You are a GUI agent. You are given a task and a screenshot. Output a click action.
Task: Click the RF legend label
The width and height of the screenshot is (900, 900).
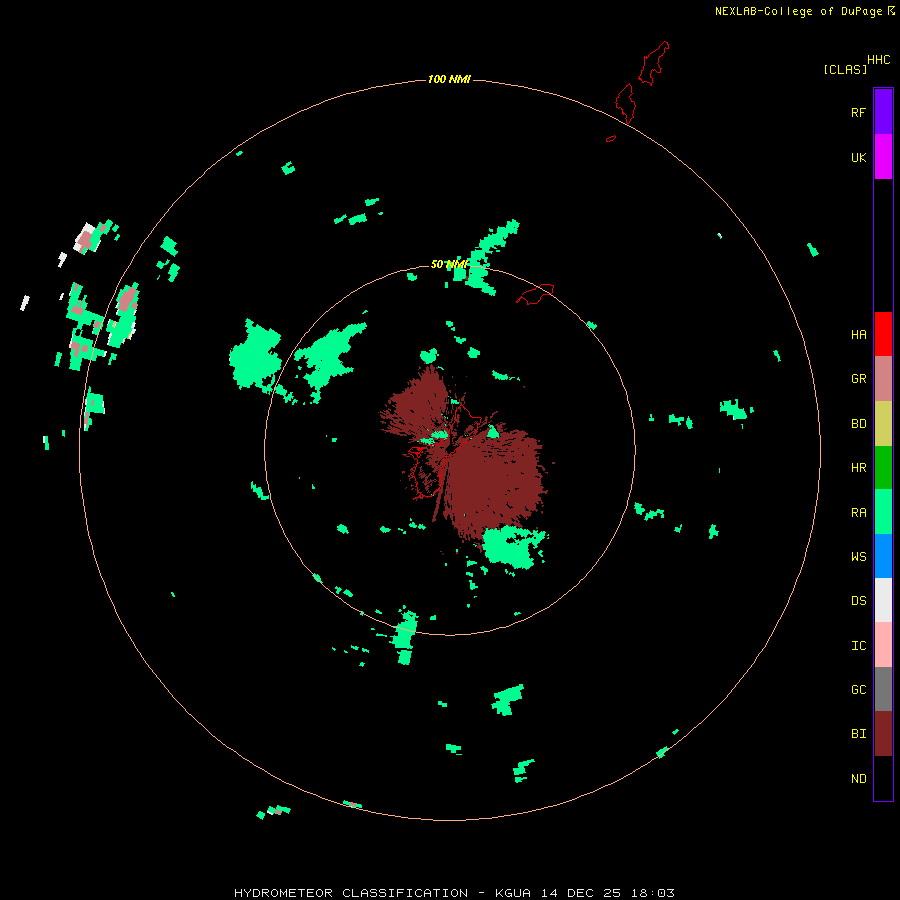pyautogui.click(x=858, y=113)
